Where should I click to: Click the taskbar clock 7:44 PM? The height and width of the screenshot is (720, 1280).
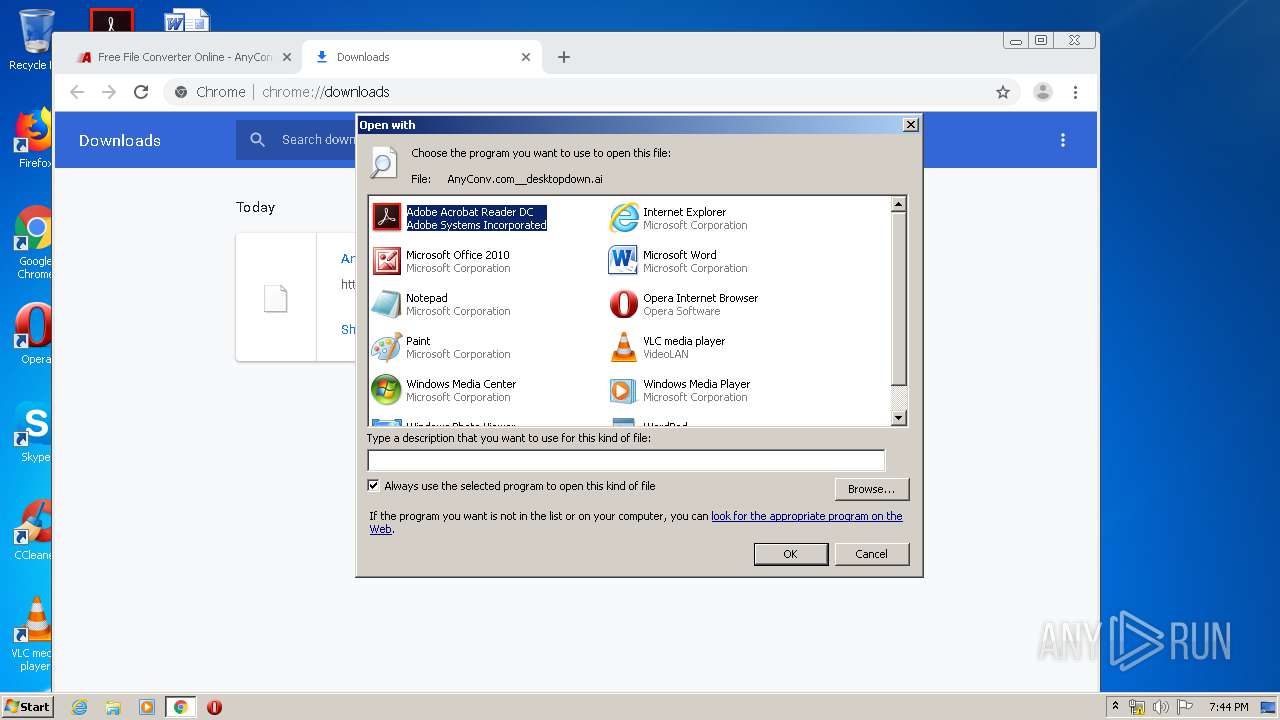1228,707
